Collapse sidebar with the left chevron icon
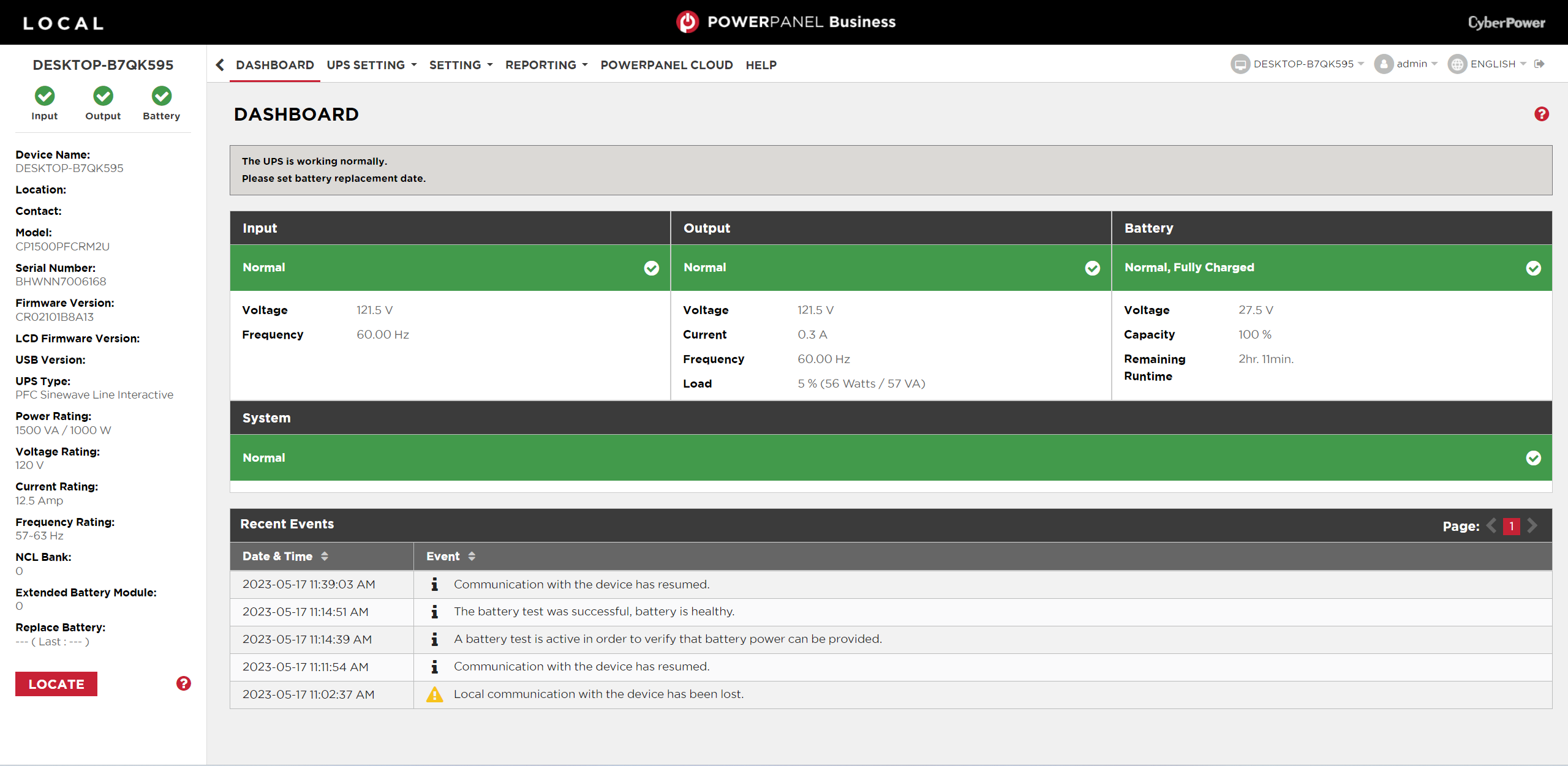Image resolution: width=1568 pixels, height=766 pixels. pyautogui.click(x=220, y=65)
